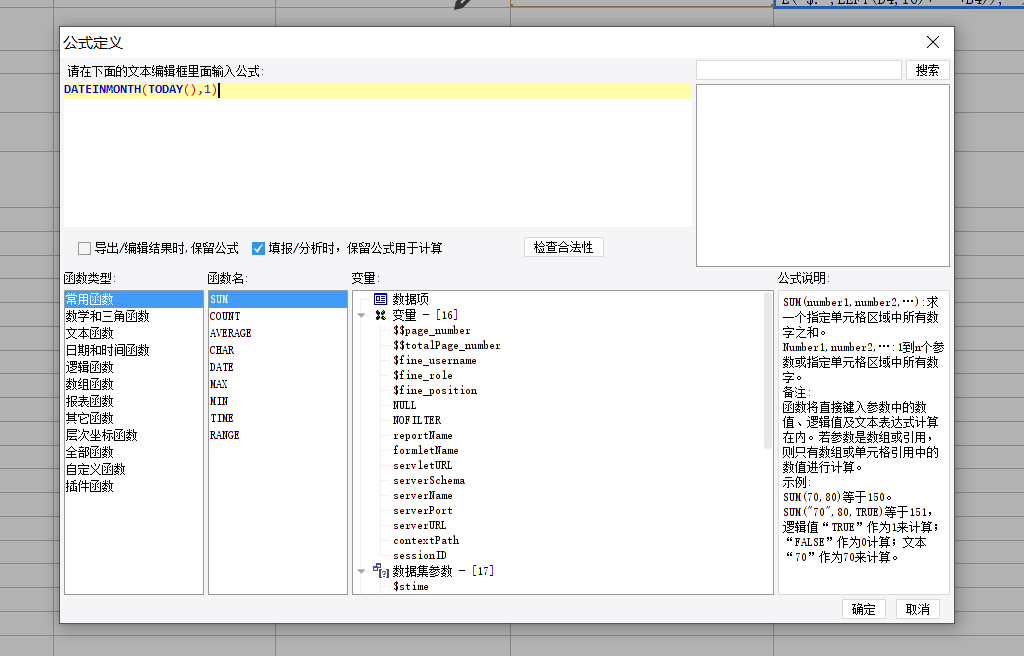This screenshot has height=656, width=1024.
Task: Collapse the 变量 tree node
Action: coord(361,315)
